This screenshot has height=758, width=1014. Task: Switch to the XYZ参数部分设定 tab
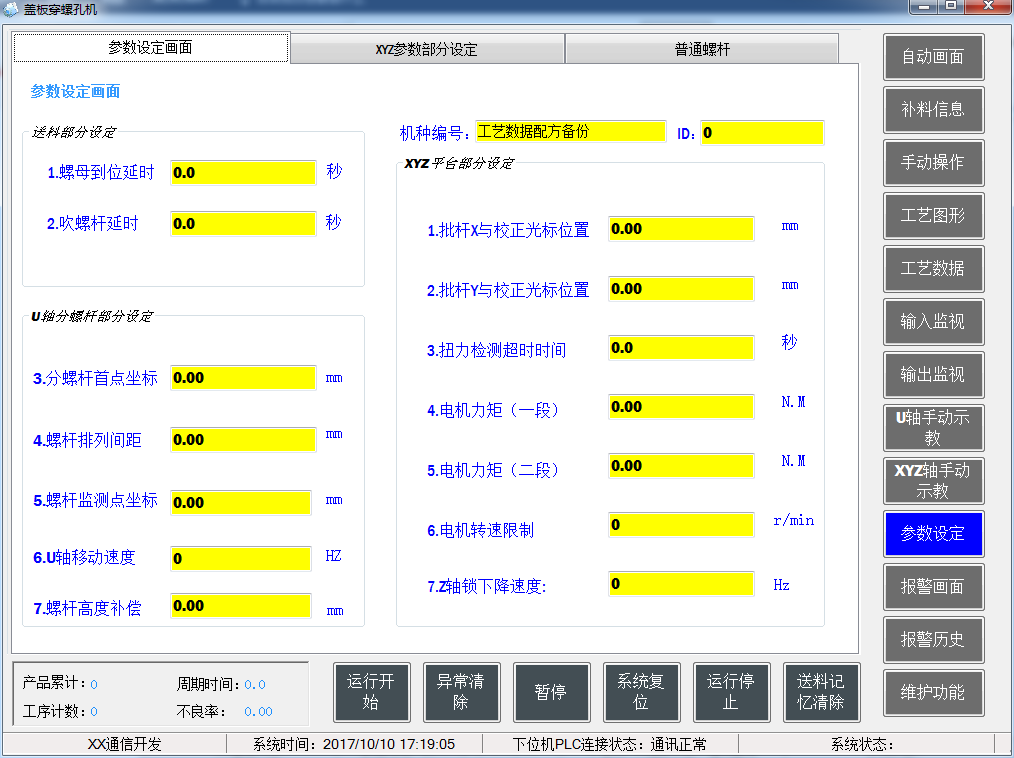pos(427,47)
